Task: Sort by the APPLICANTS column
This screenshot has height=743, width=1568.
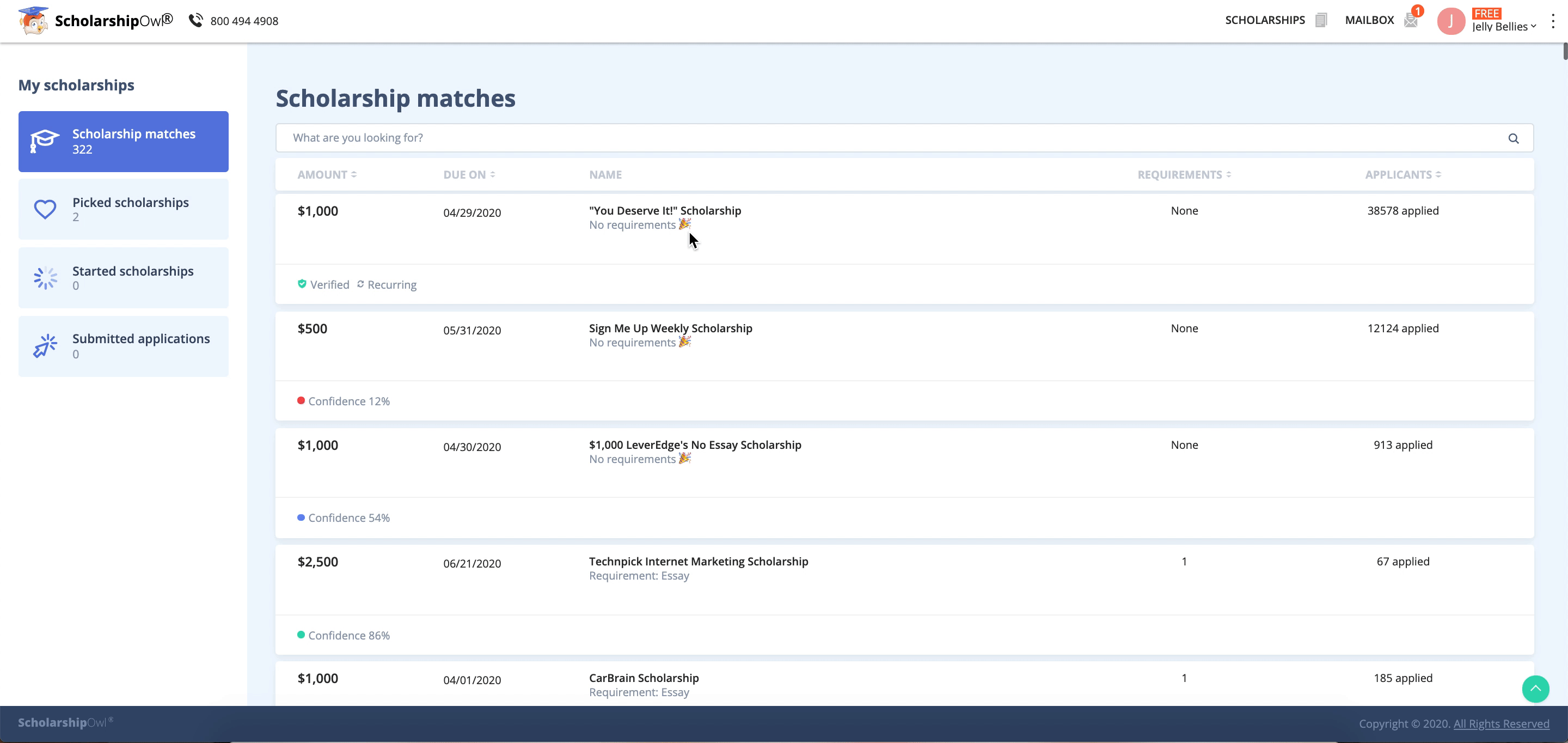Action: (1402, 175)
